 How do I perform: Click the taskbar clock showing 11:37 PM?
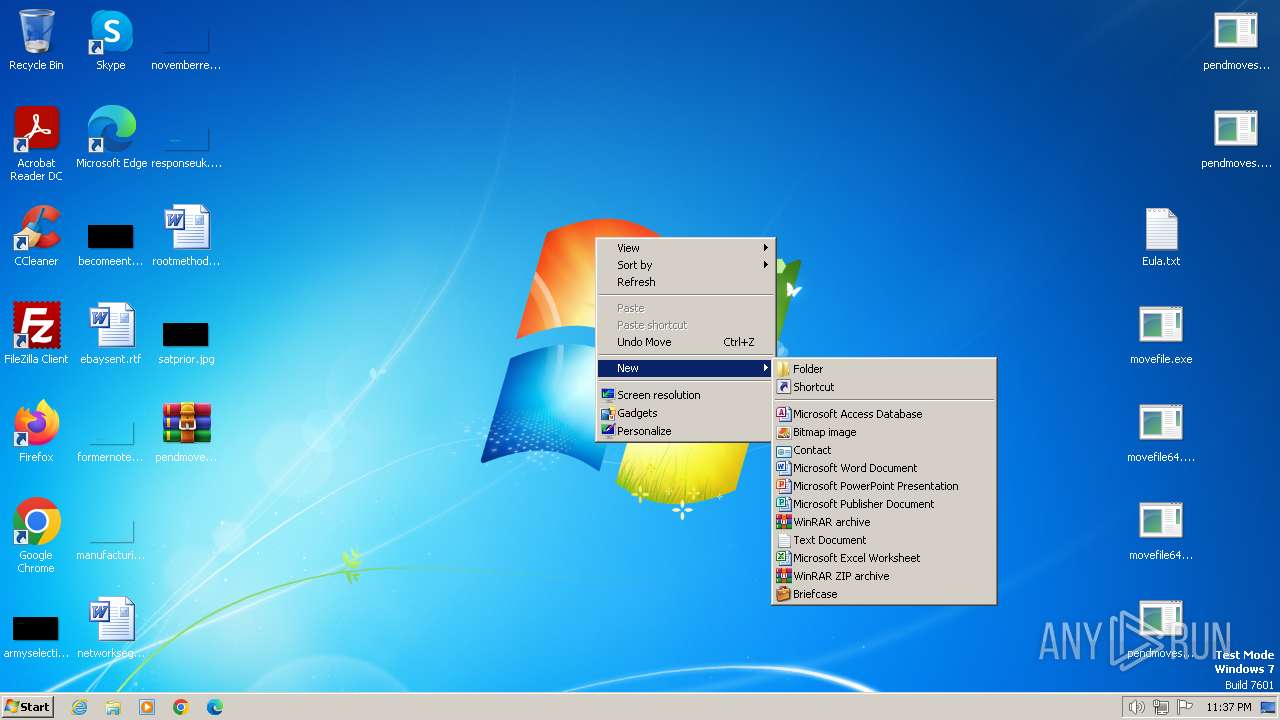1229,707
